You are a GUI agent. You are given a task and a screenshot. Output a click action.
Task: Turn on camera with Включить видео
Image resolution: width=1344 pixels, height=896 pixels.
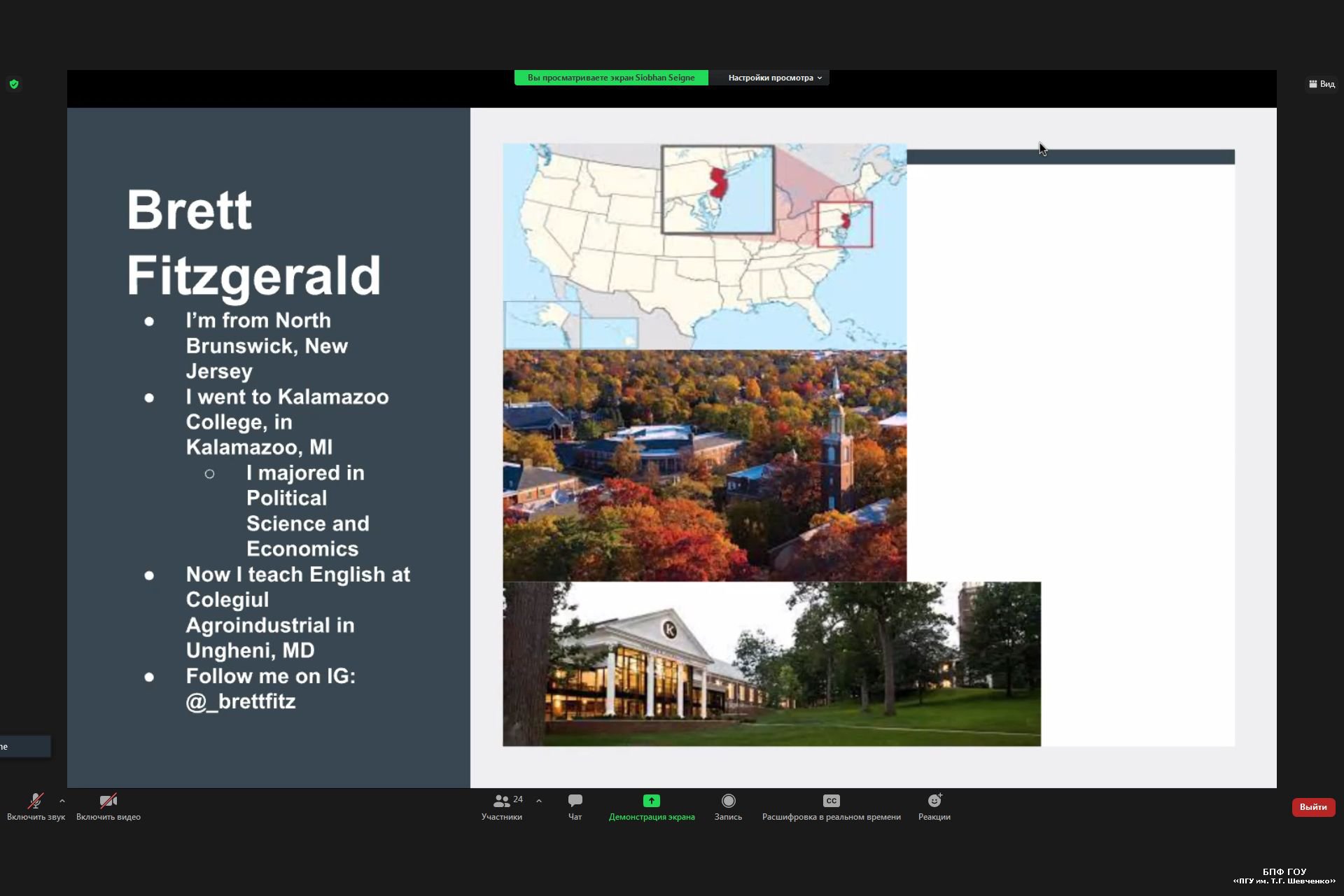(x=108, y=807)
